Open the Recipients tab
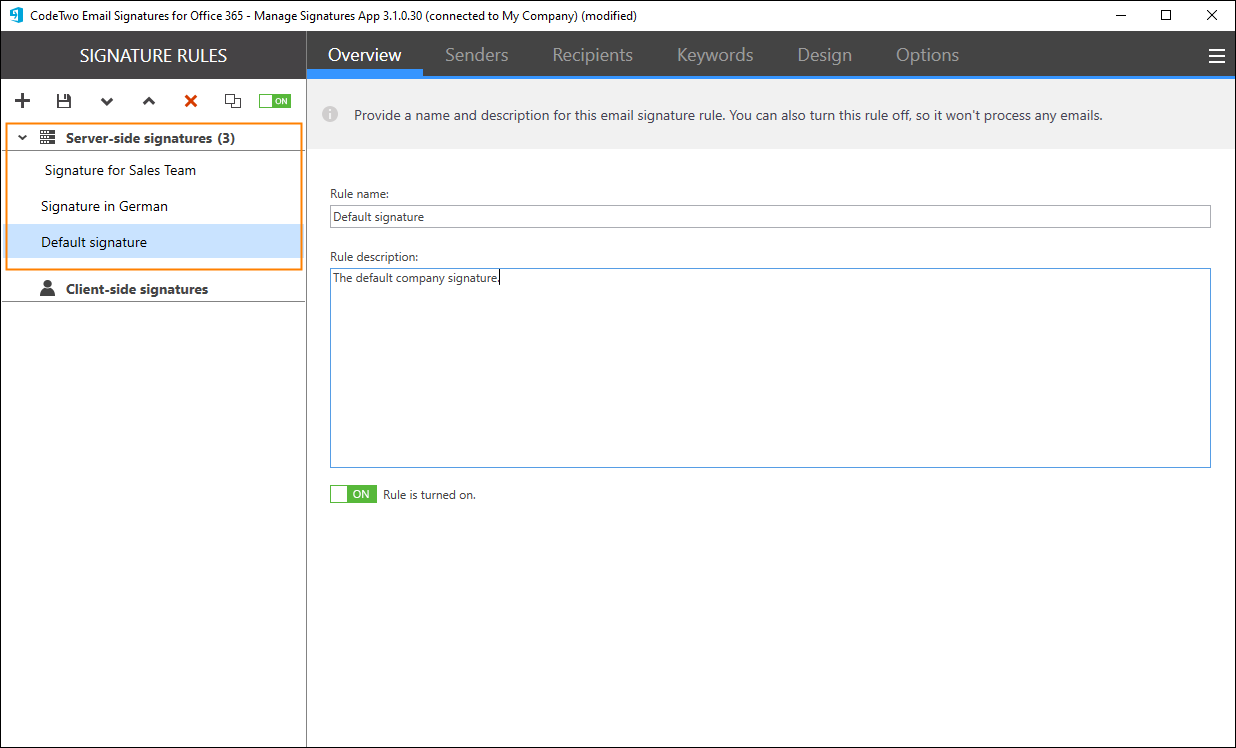The height and width of the screenshot is (748, 1236). pyautogui.click(x=592, y=55)
